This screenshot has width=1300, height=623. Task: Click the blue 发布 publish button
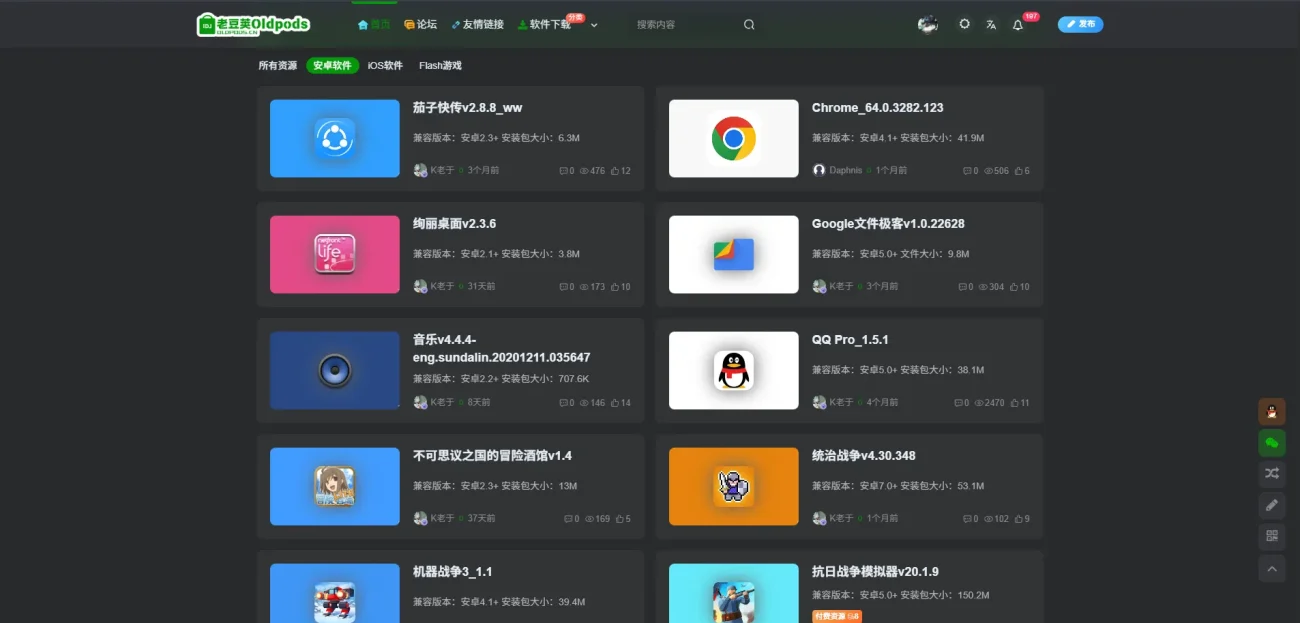[1080, 24]
